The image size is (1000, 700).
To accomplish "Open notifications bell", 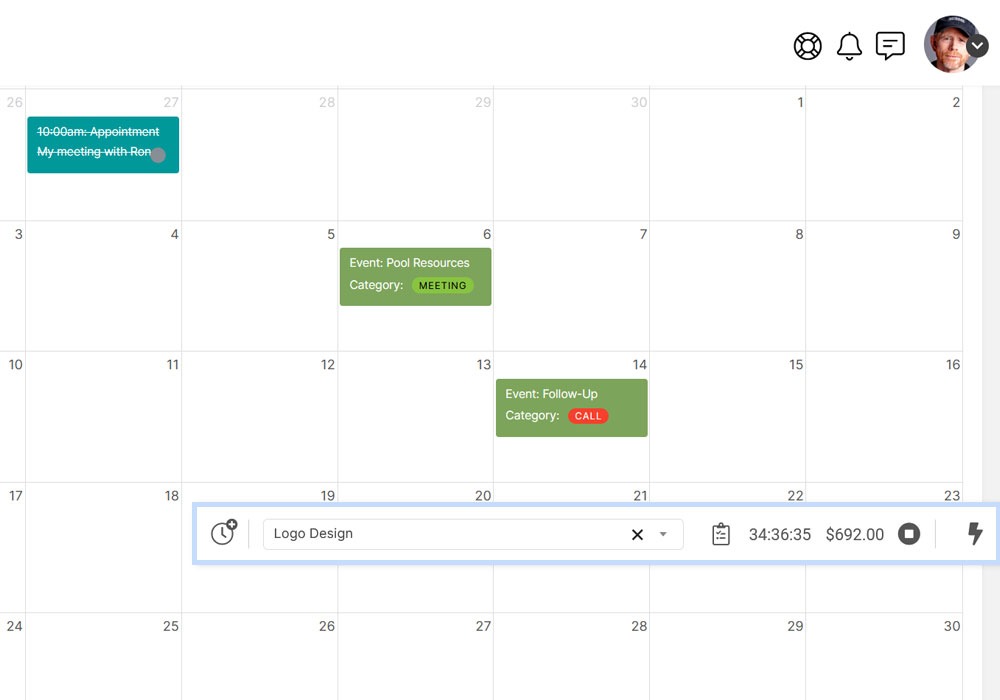I will coord(849,46).
